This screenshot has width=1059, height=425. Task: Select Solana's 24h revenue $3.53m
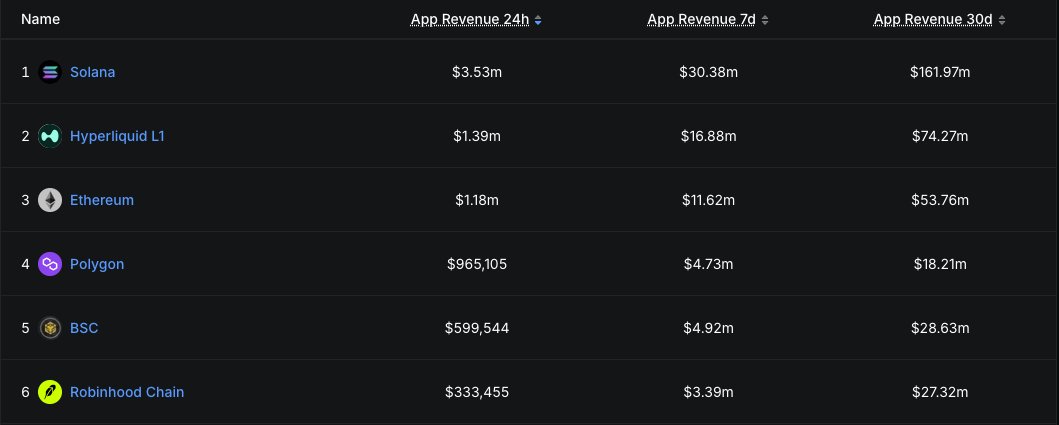[x=477, y=72]
